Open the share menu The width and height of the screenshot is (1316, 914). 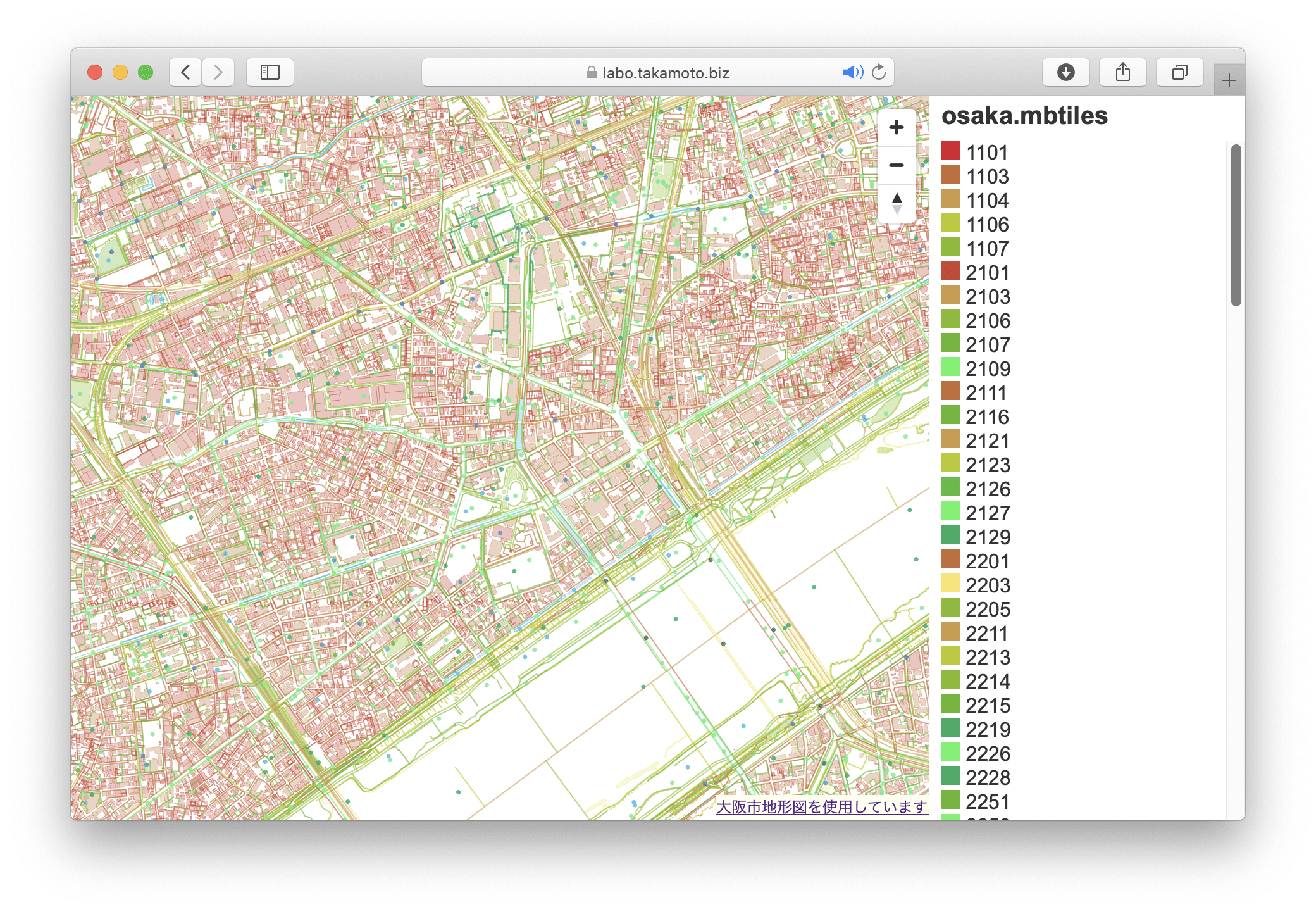1123,72
